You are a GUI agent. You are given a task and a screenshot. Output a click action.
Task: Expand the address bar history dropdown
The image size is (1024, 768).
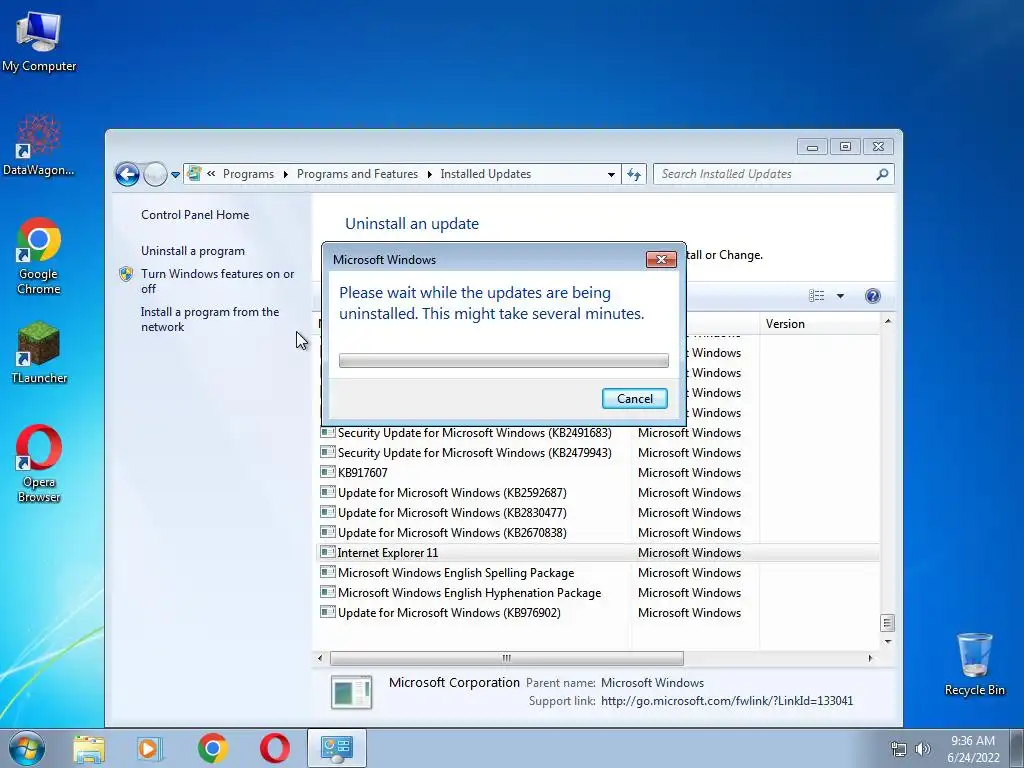pos(611,174)
